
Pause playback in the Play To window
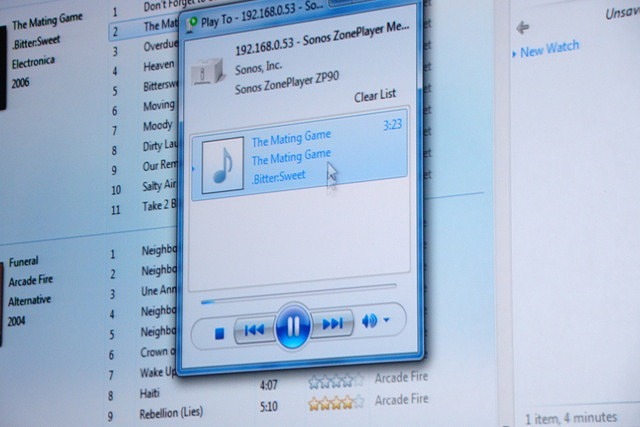pos(293,327)
